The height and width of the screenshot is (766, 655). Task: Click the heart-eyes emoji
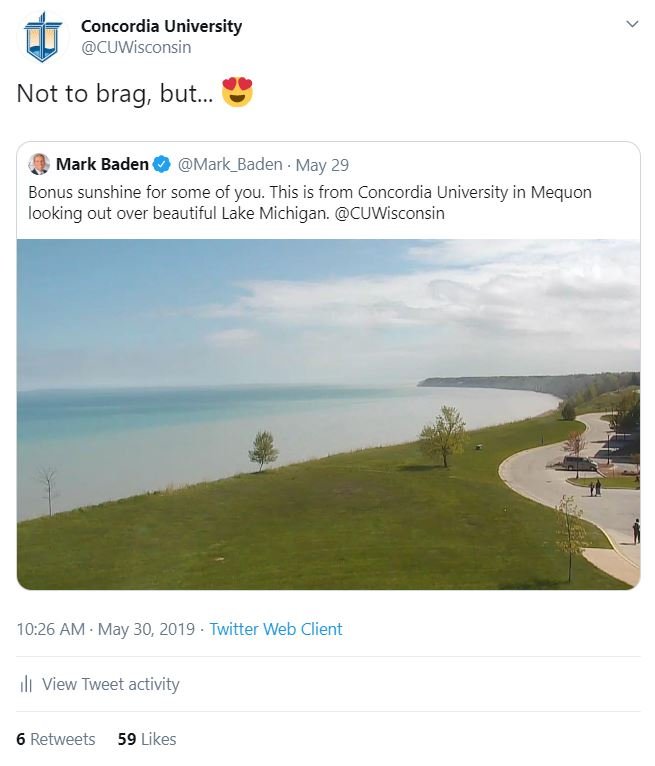pyautogui.click(x=237, y=93)
